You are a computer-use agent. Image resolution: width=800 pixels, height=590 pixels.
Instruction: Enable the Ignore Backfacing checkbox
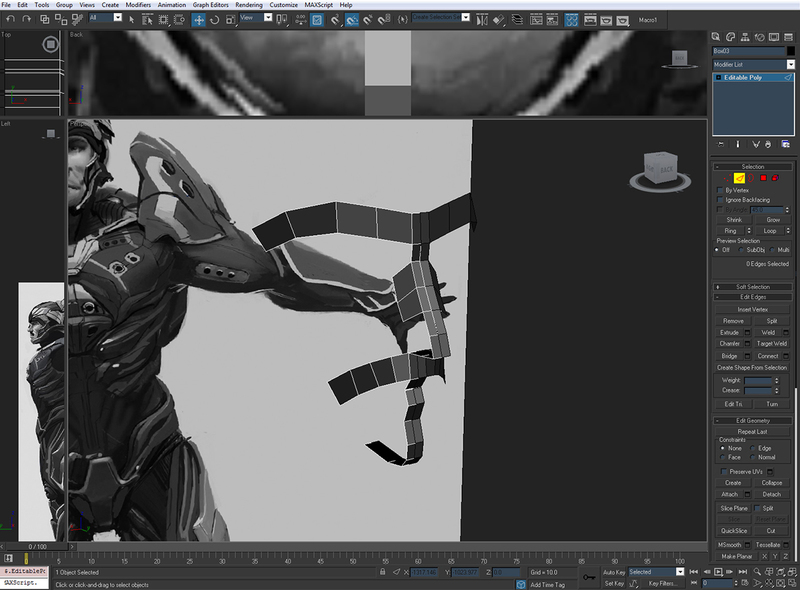point(720,200)
